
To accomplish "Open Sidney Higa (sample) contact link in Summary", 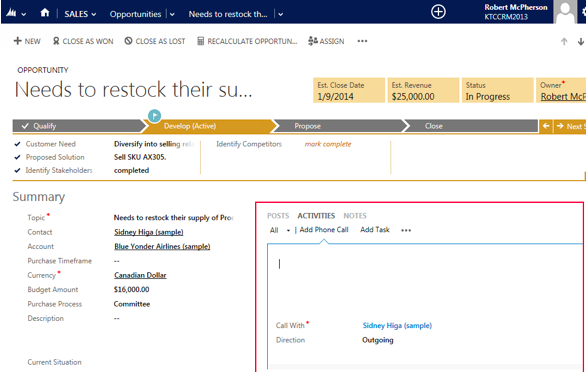I will 148,232.
